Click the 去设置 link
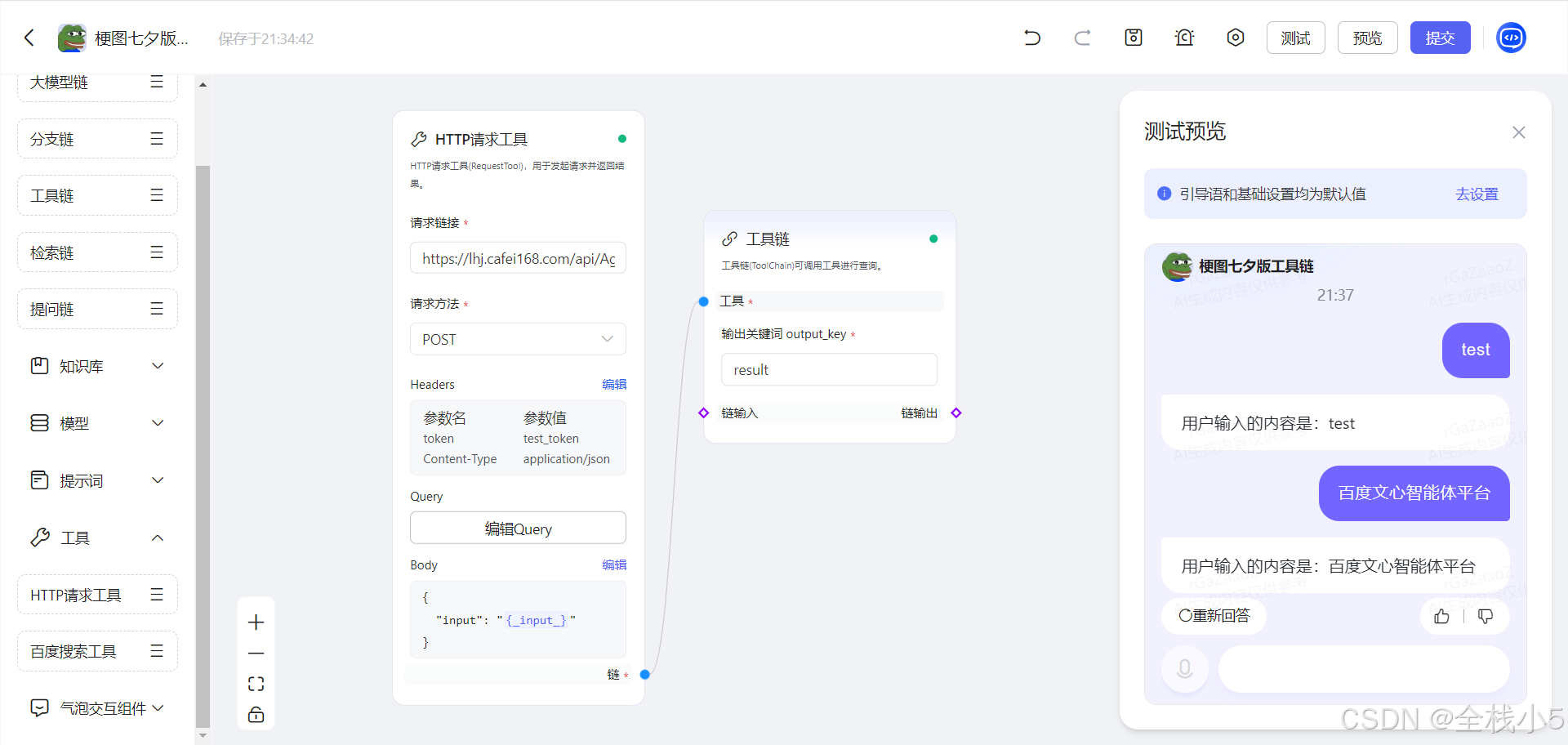 point(1477,194)
